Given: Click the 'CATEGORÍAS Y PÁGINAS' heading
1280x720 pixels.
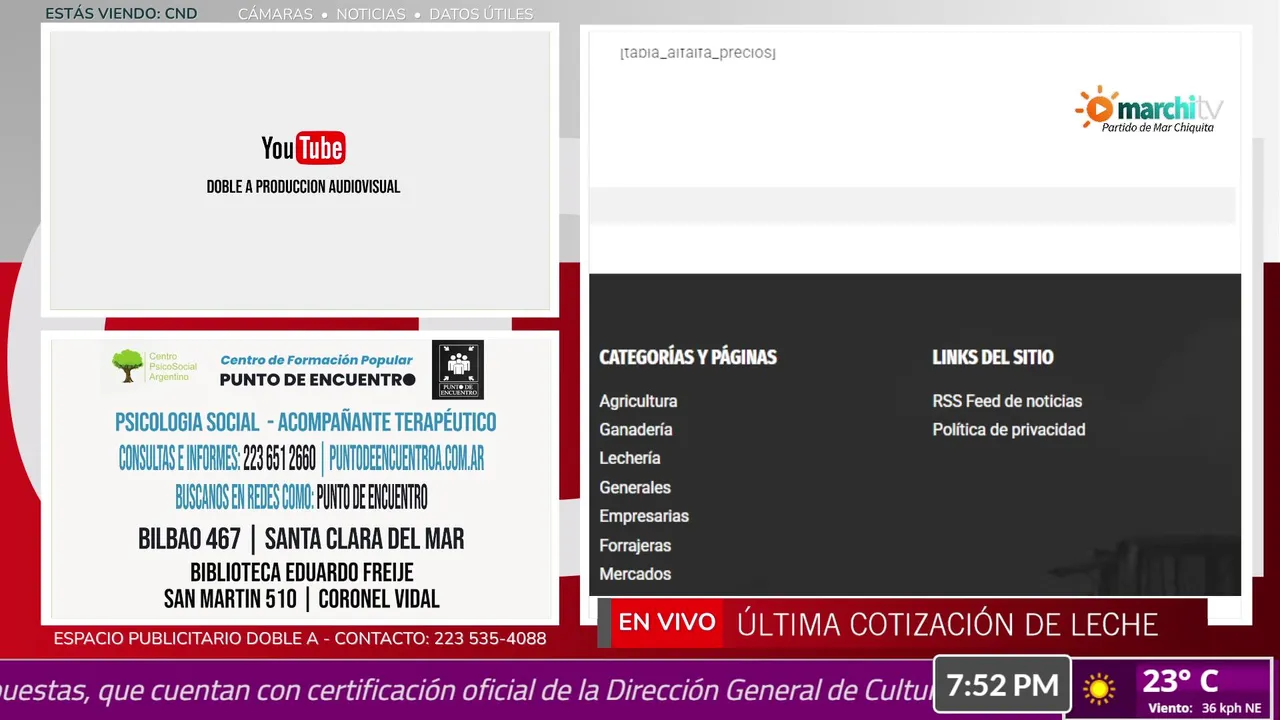Looking at the screenshot, I should (688, 357).
